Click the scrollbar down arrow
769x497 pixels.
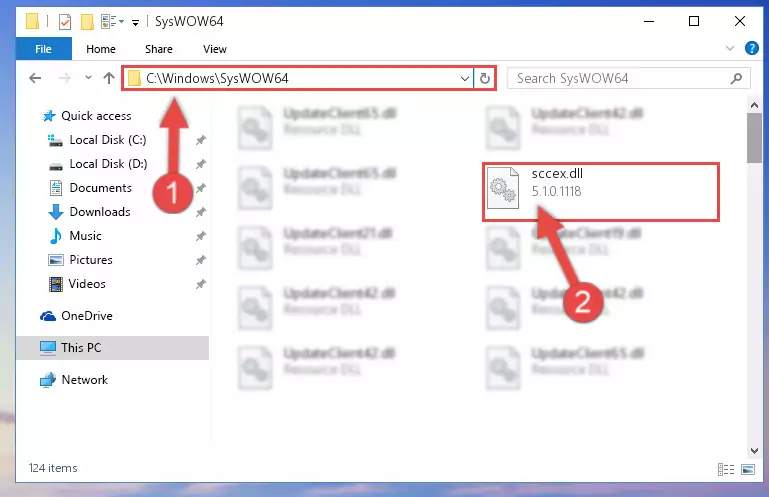[754, 451]
